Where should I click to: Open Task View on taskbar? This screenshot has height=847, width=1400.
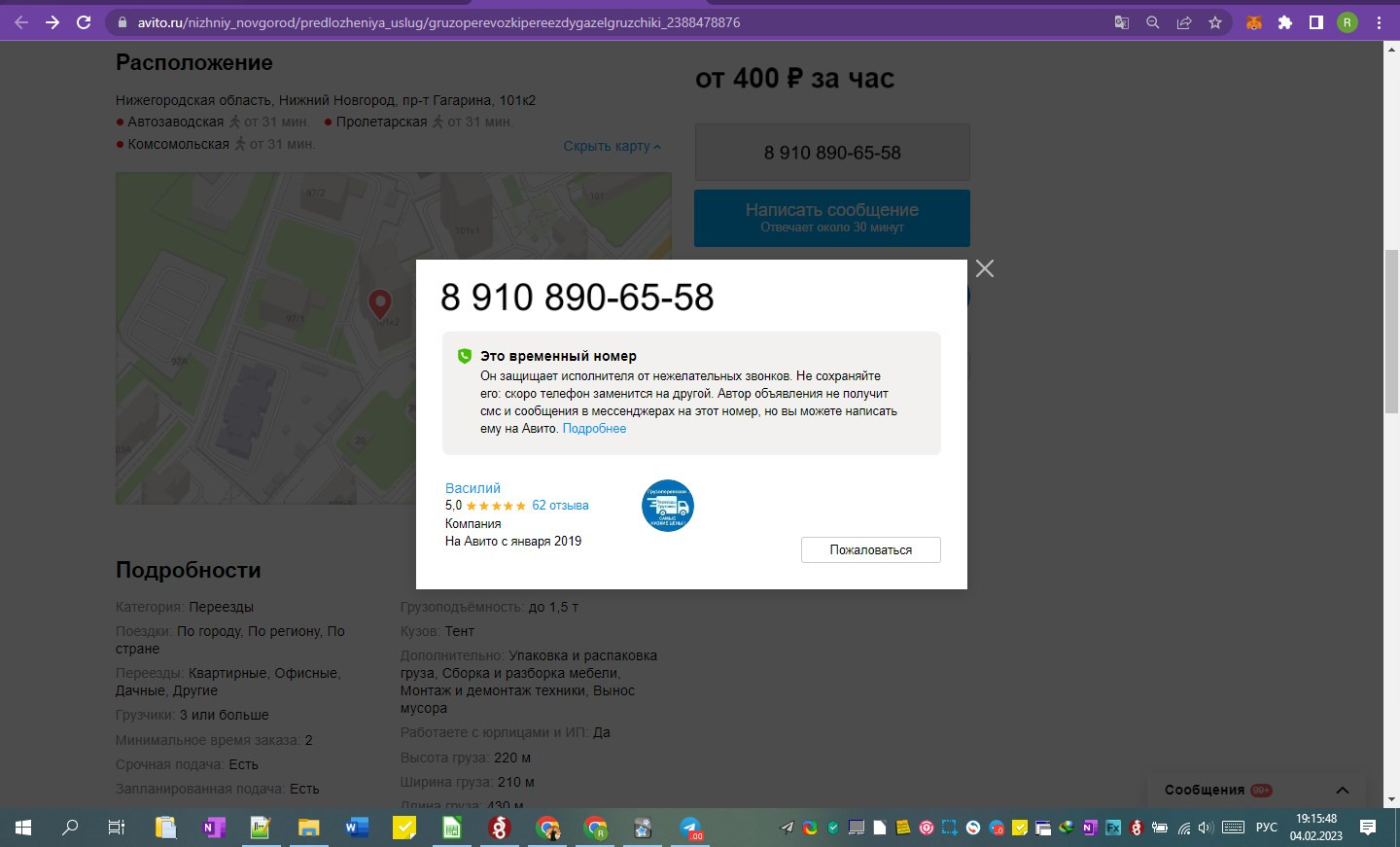(x=117, y=828)
